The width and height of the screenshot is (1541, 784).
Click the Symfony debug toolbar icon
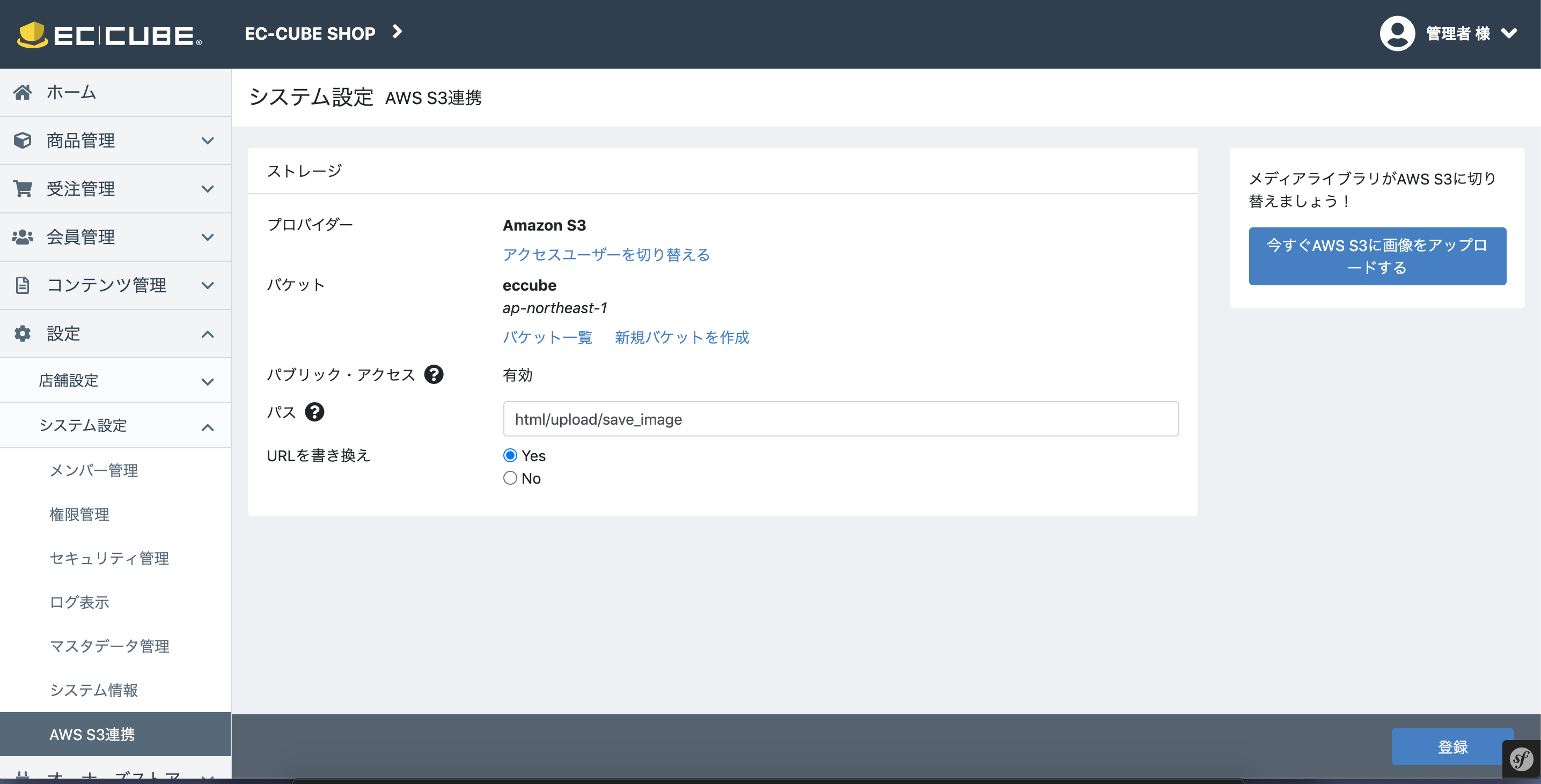click(x=1521, y=759)
